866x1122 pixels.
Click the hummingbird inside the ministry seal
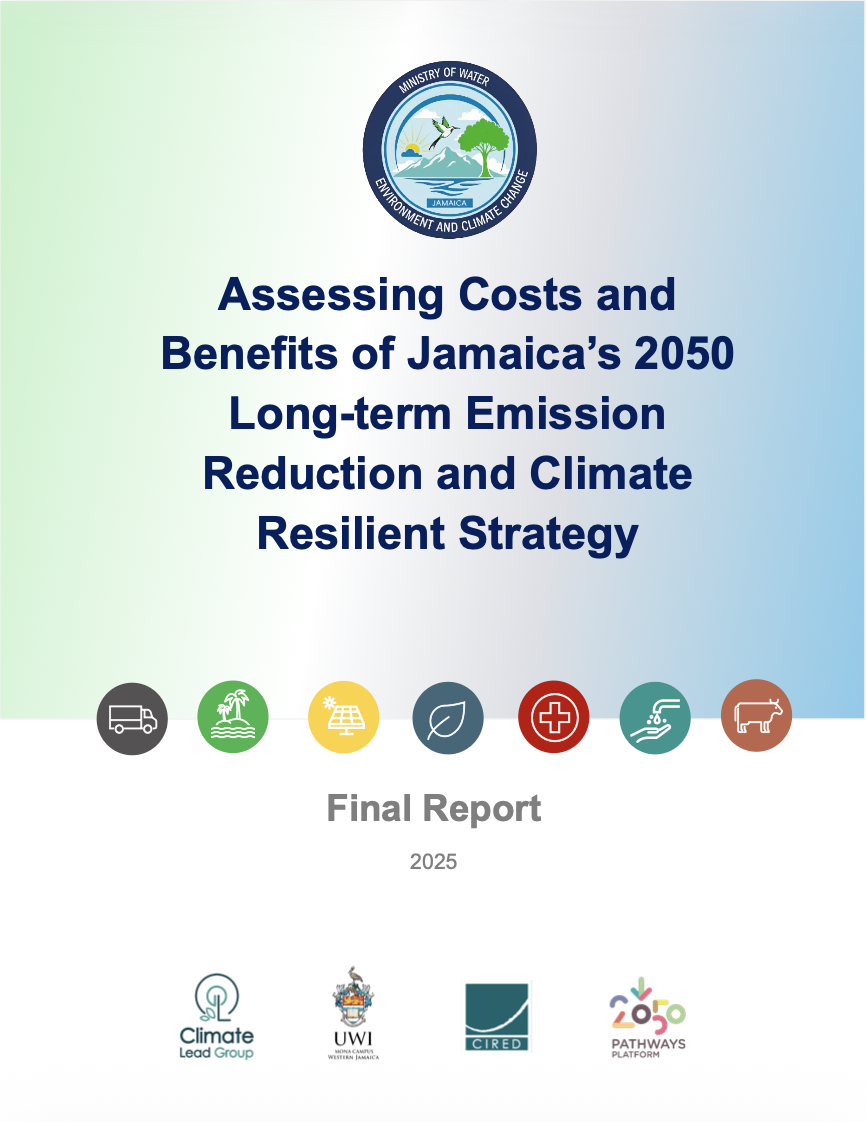tap(441, 128)
